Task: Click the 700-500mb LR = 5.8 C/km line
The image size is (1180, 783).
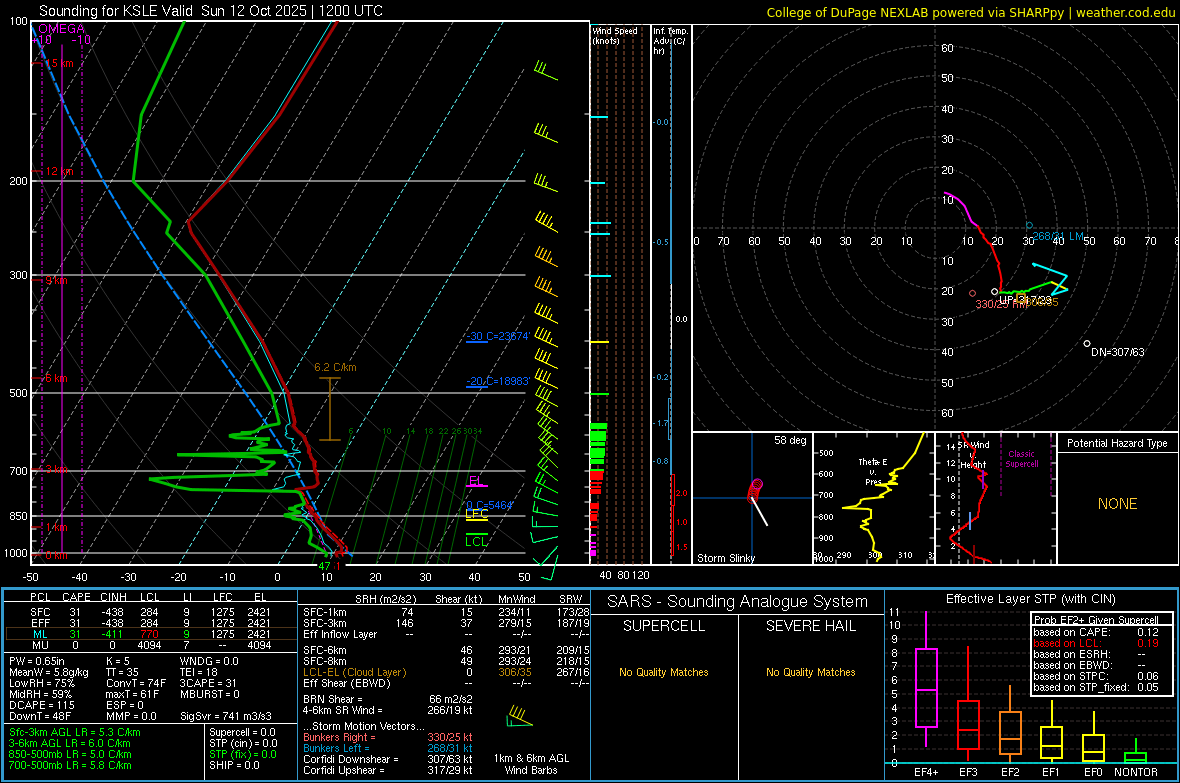Action: pos(70,765)
